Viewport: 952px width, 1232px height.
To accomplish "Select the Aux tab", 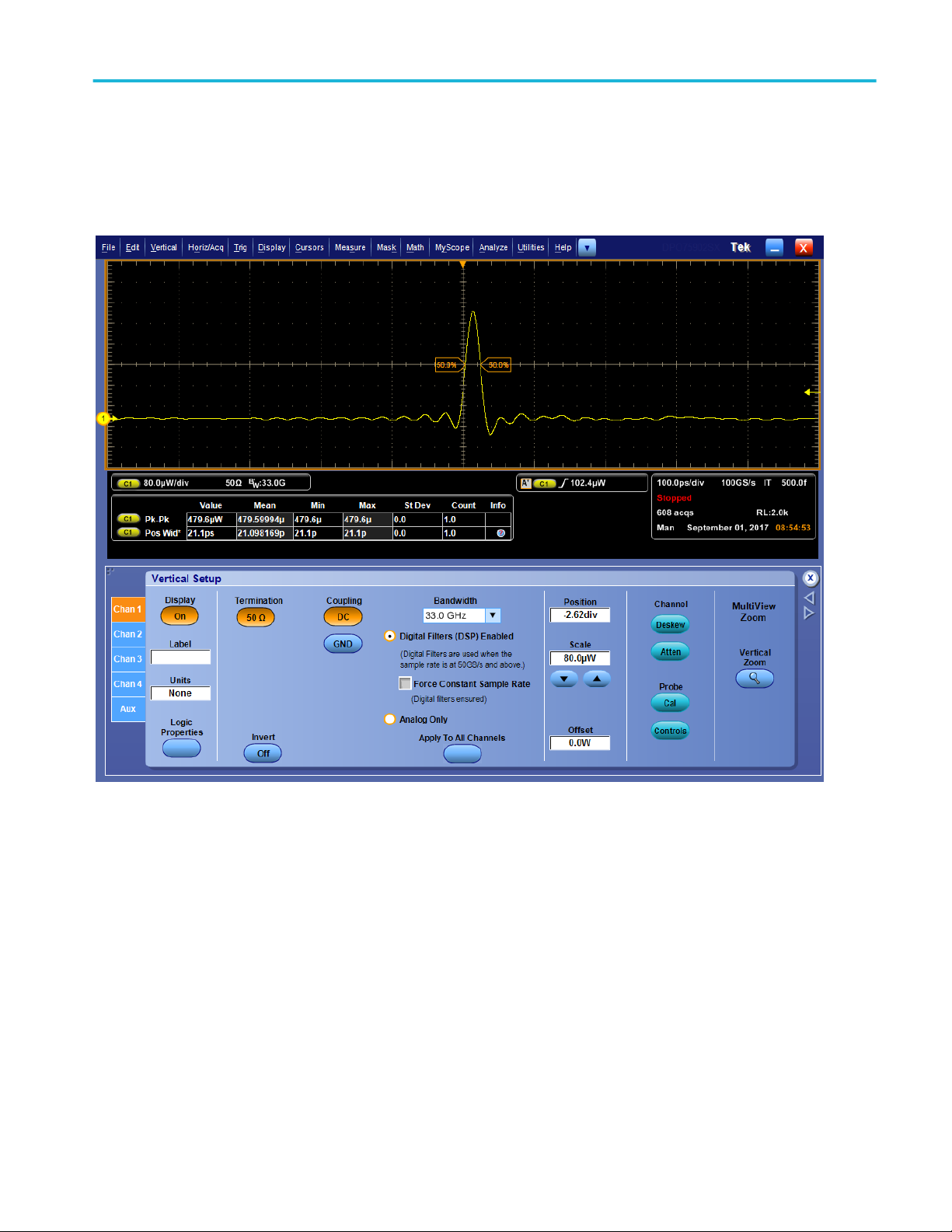I will [x=128, y=709].
